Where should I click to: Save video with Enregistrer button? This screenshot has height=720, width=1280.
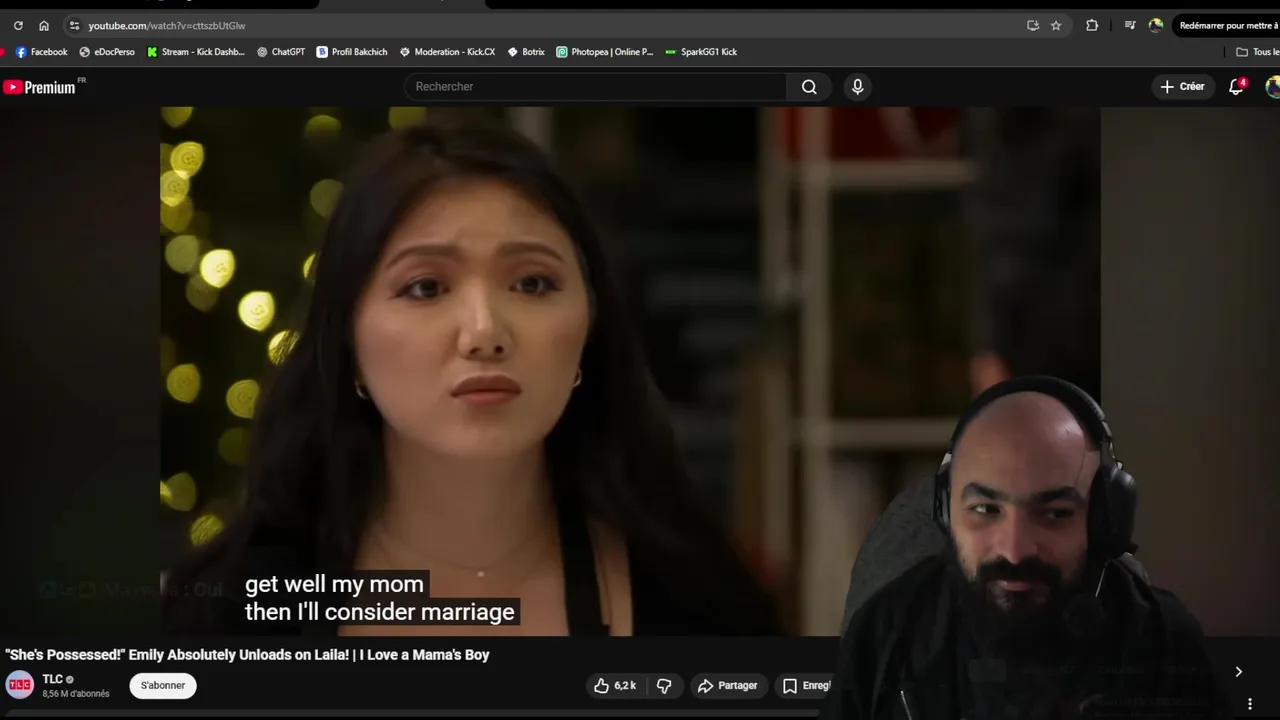click(804, 685)
